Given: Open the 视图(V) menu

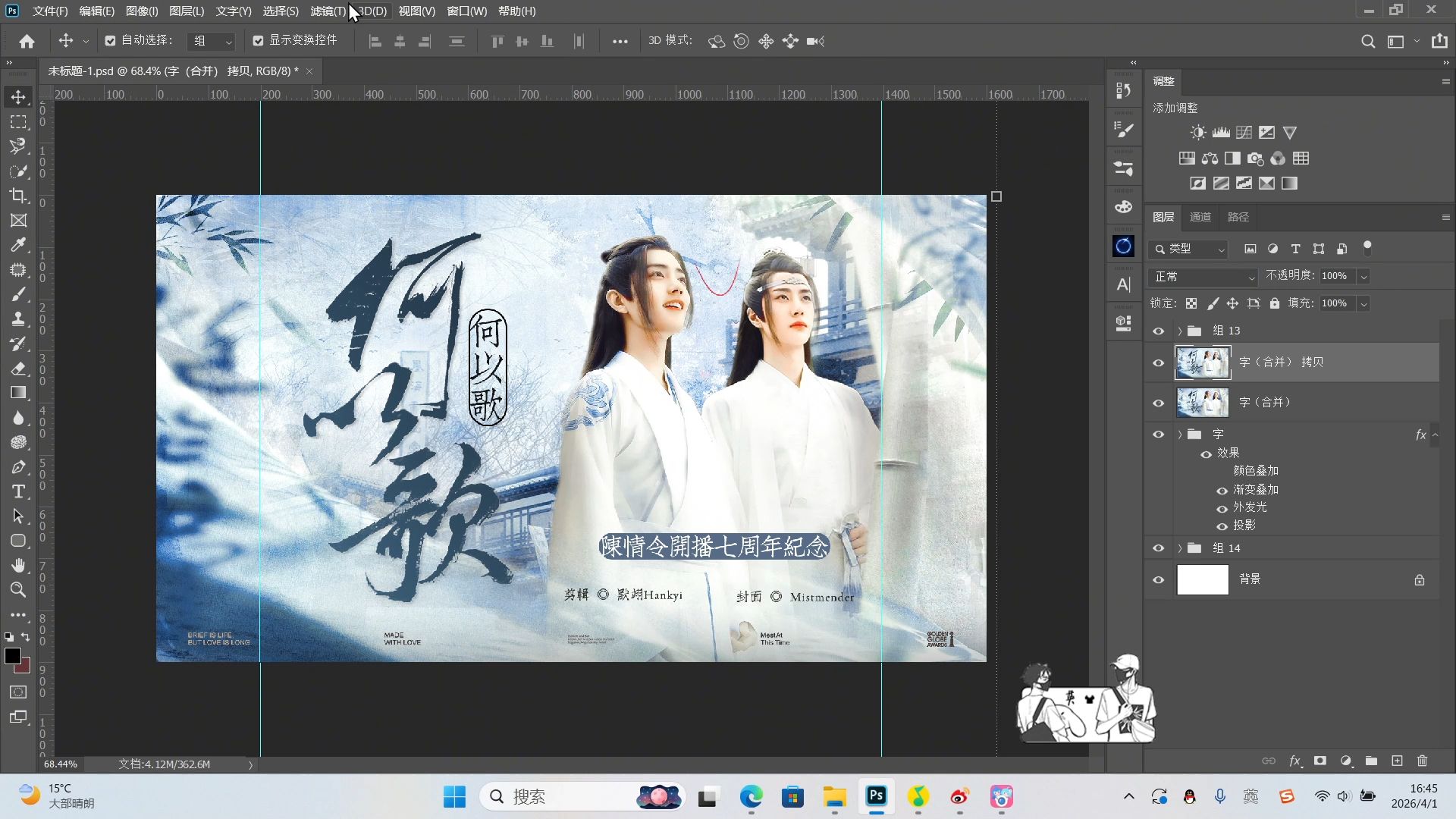Looking at the screenshot, I should coord(417,11).
